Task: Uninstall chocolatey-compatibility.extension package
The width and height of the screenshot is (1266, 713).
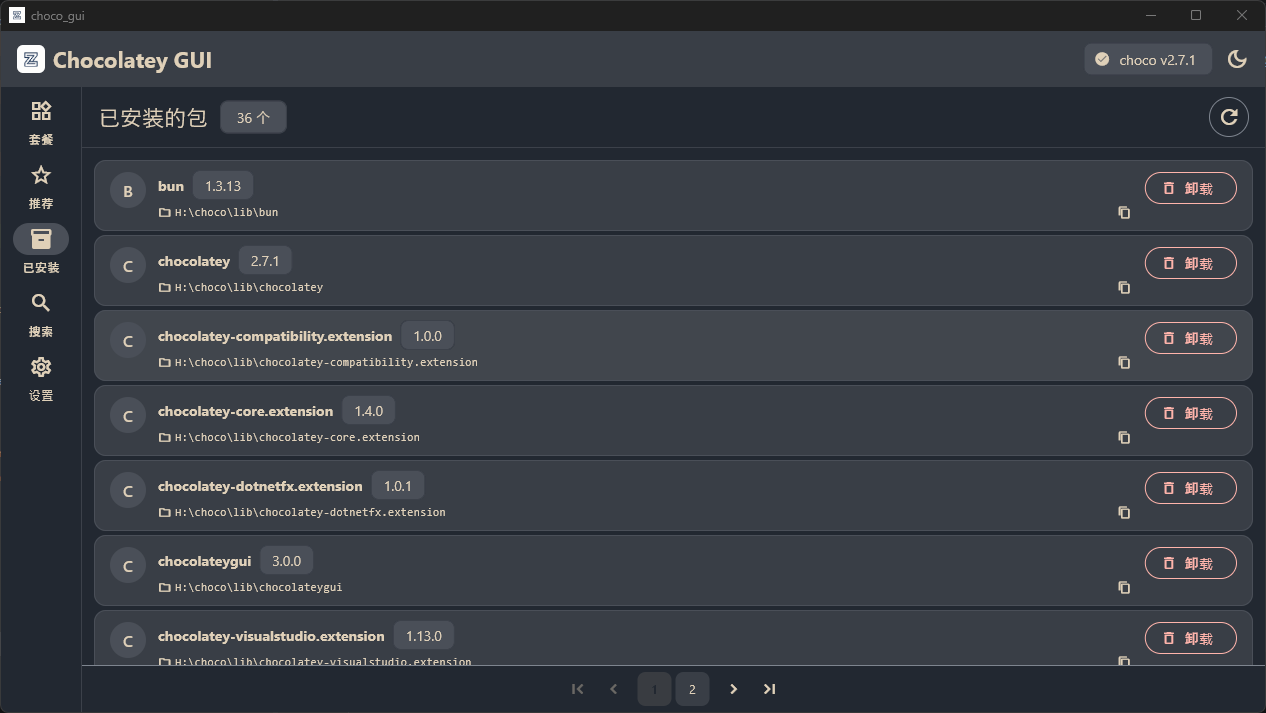Action: [1190, 338]
